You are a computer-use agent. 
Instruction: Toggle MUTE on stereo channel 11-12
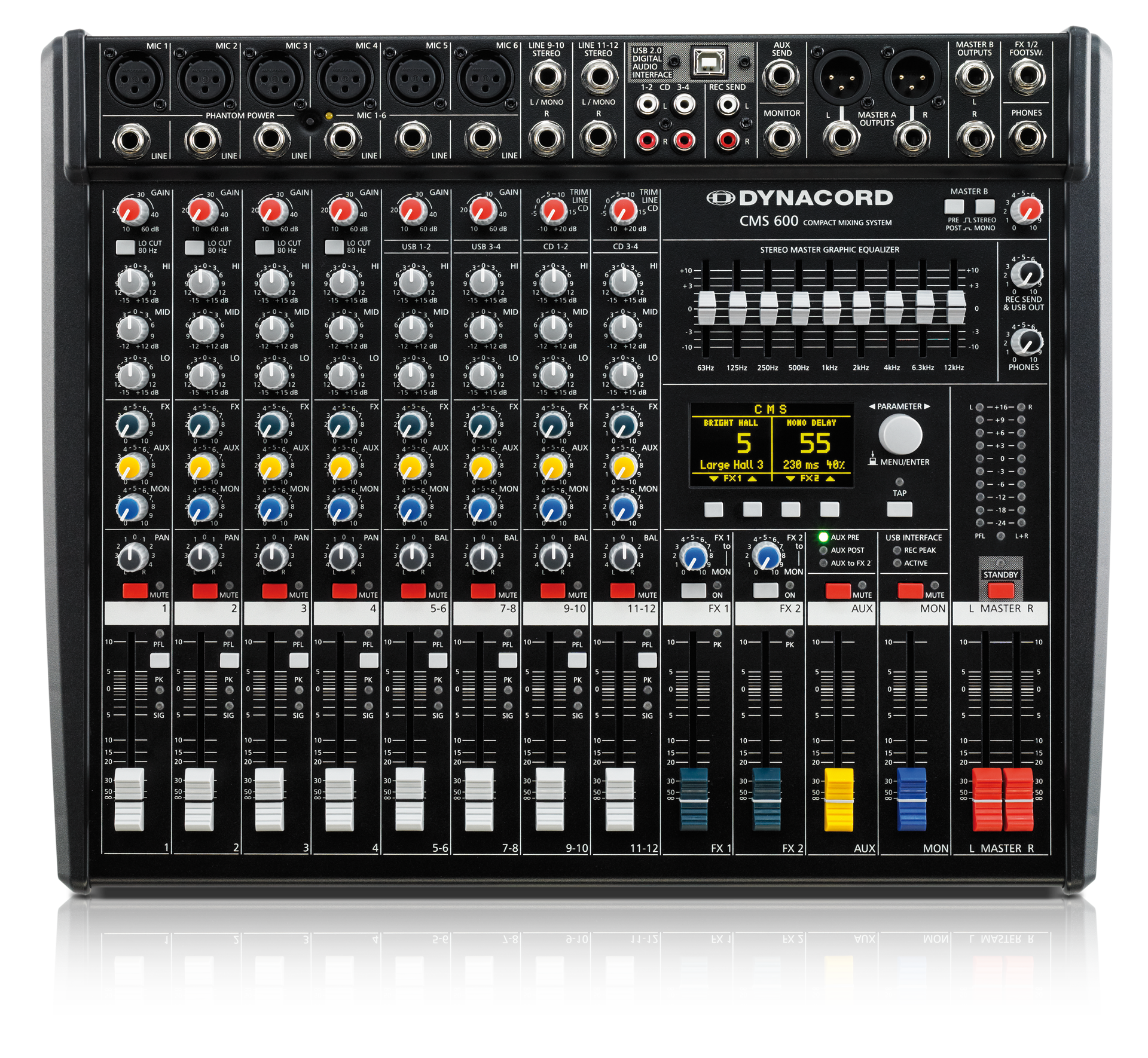point(622,591)
